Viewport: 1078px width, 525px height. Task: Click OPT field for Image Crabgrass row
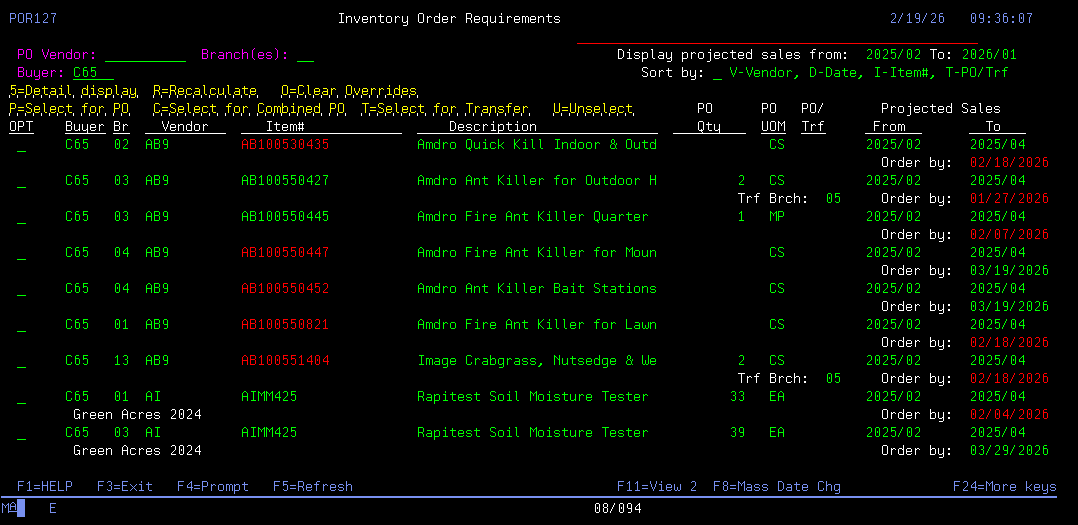tap(21, 362)
